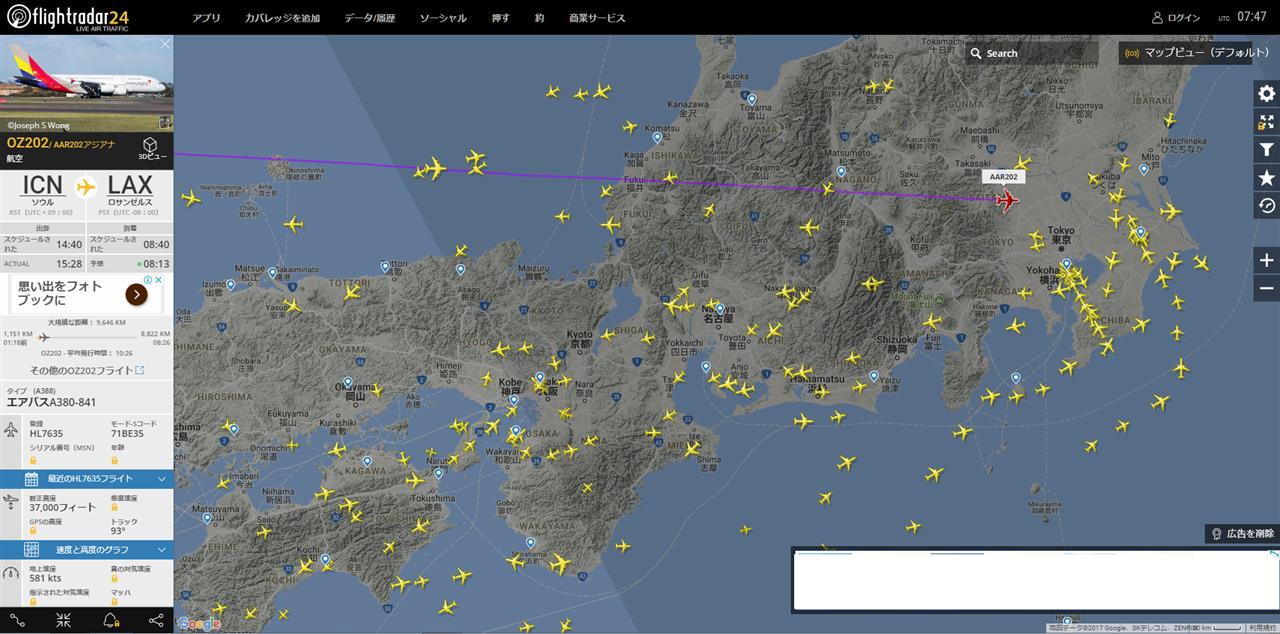This screenshot has height=634, width=1280.
Task: Click the 広告を削除 remove ads button
Action: (1241, 533)
